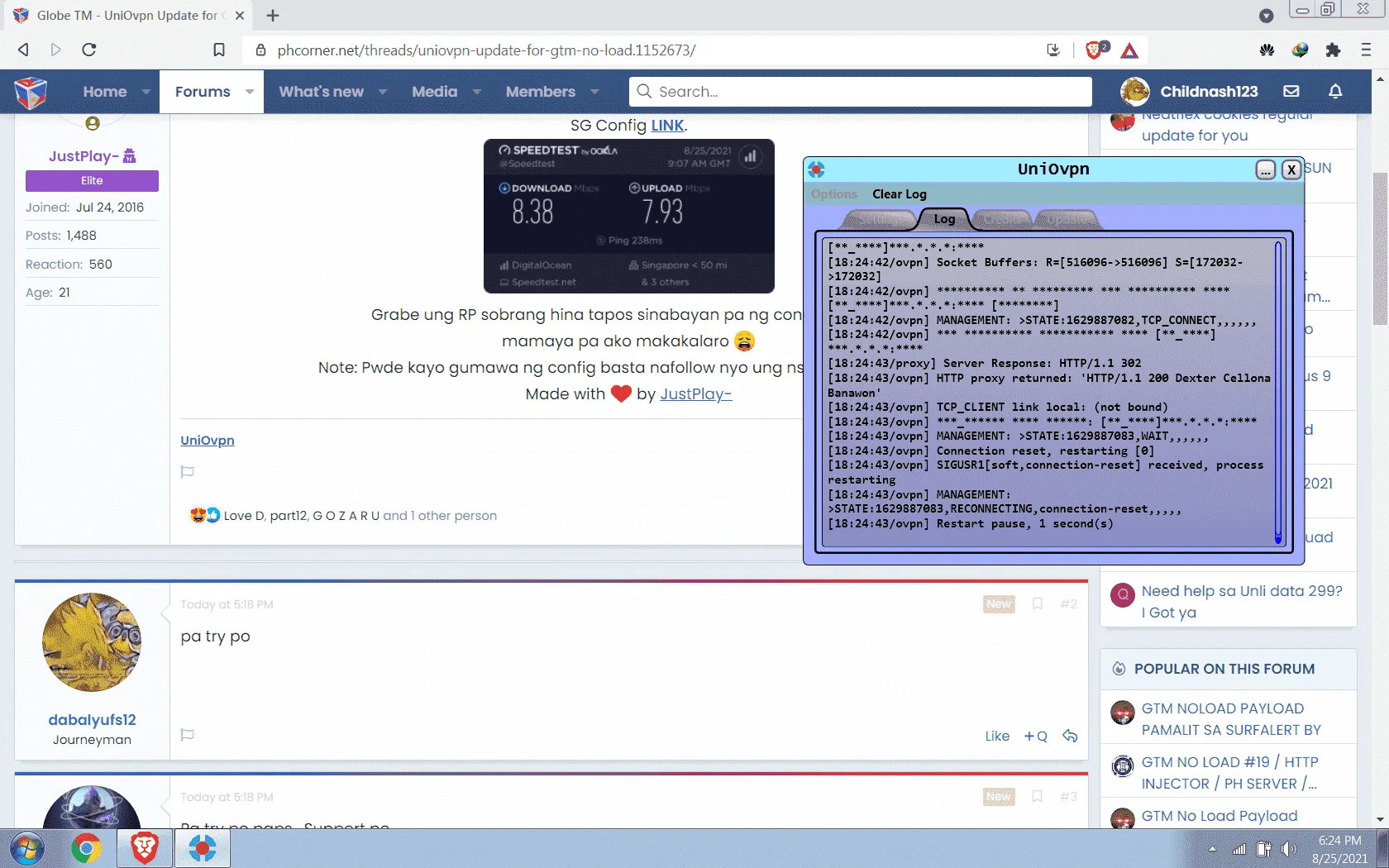Click the '...' button in UniOvpn title bar
This screenshot has height=868, width=1389.
click(x=1266, y=169)
